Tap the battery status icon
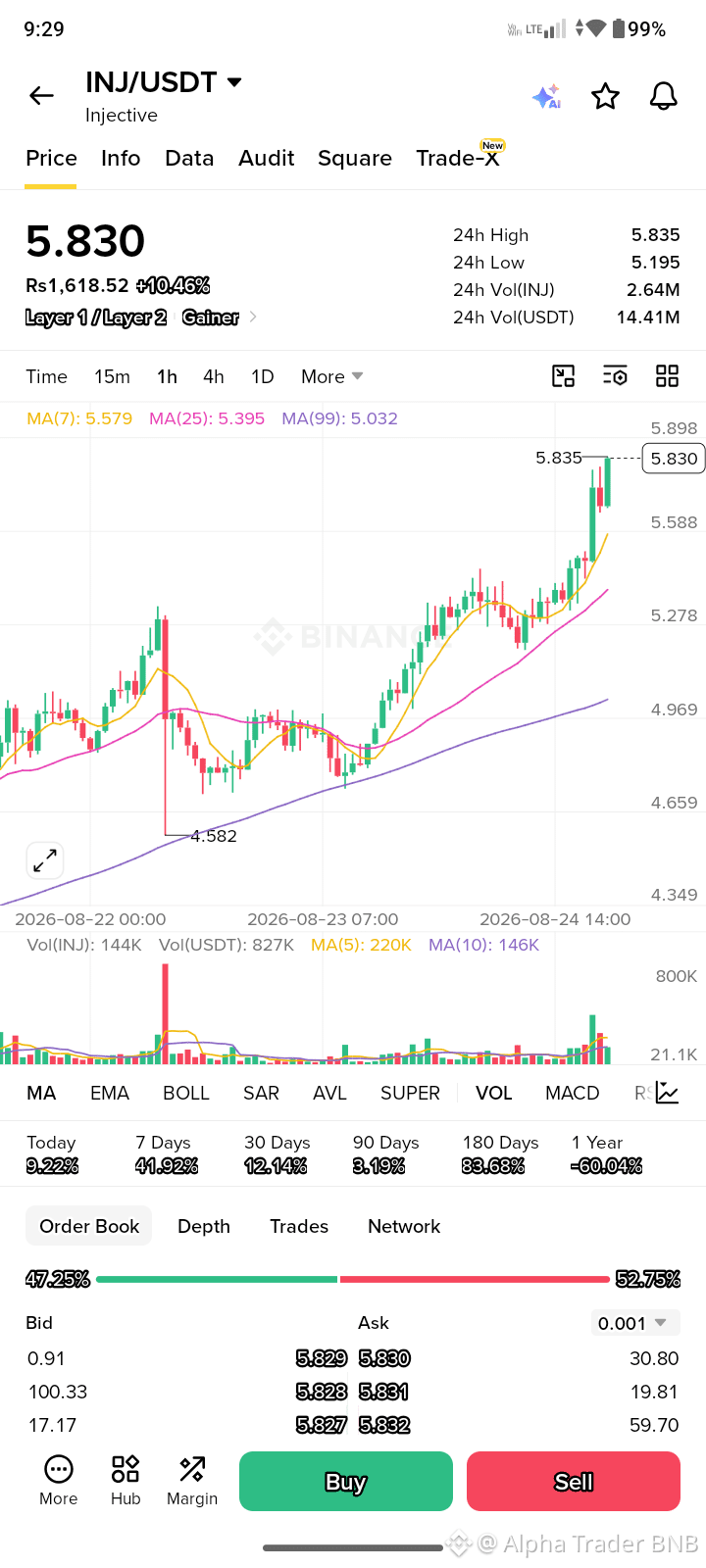This screenshot has height=1568, width=706. pos(618,29)
